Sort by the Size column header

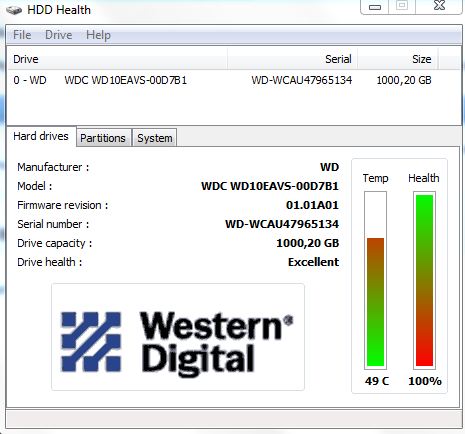[x=398, y=59]
